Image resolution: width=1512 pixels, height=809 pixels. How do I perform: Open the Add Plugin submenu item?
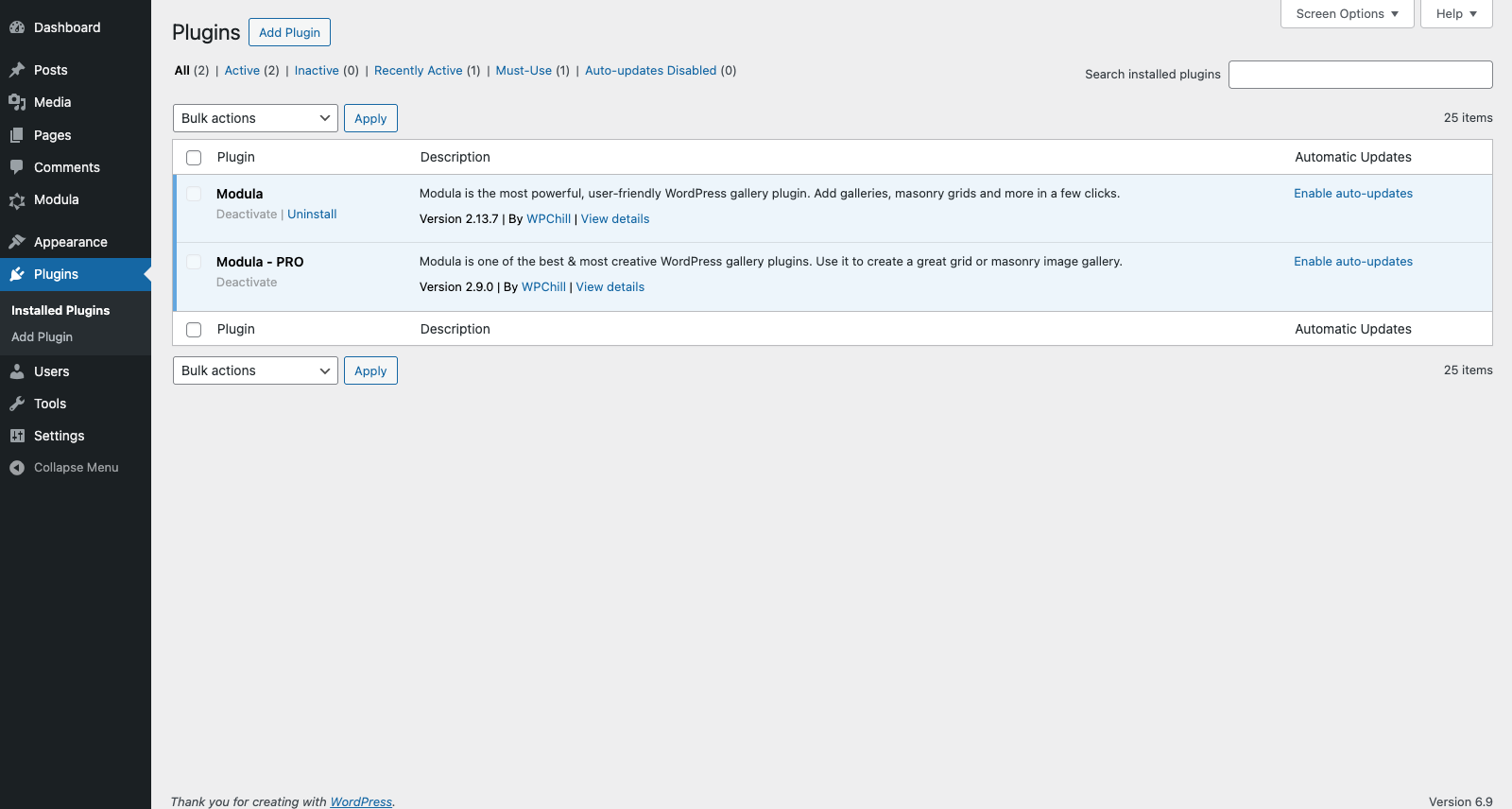[x=42, y=337]
